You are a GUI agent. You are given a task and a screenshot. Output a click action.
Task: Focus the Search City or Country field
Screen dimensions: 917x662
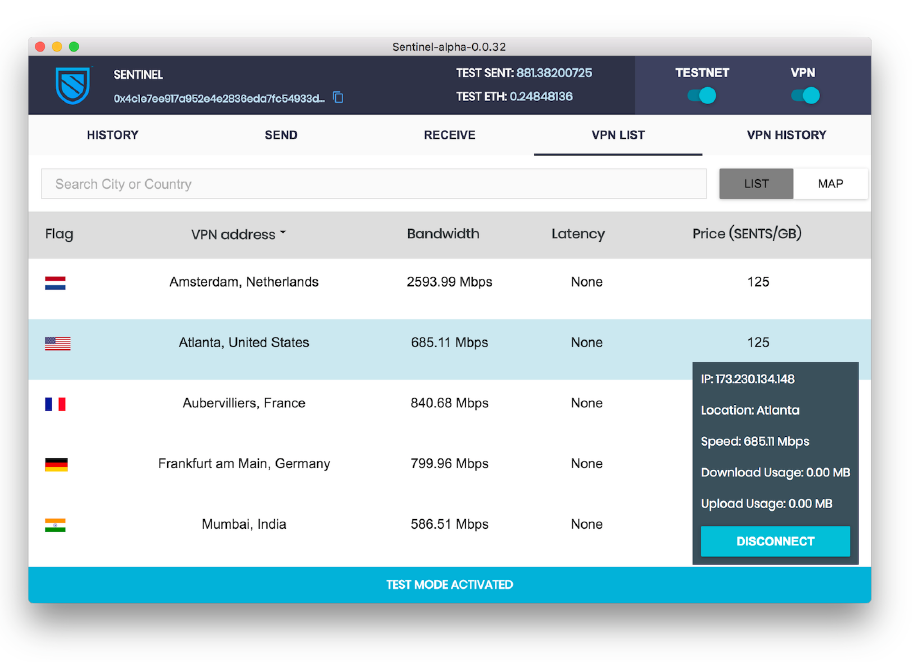(374, 184)
